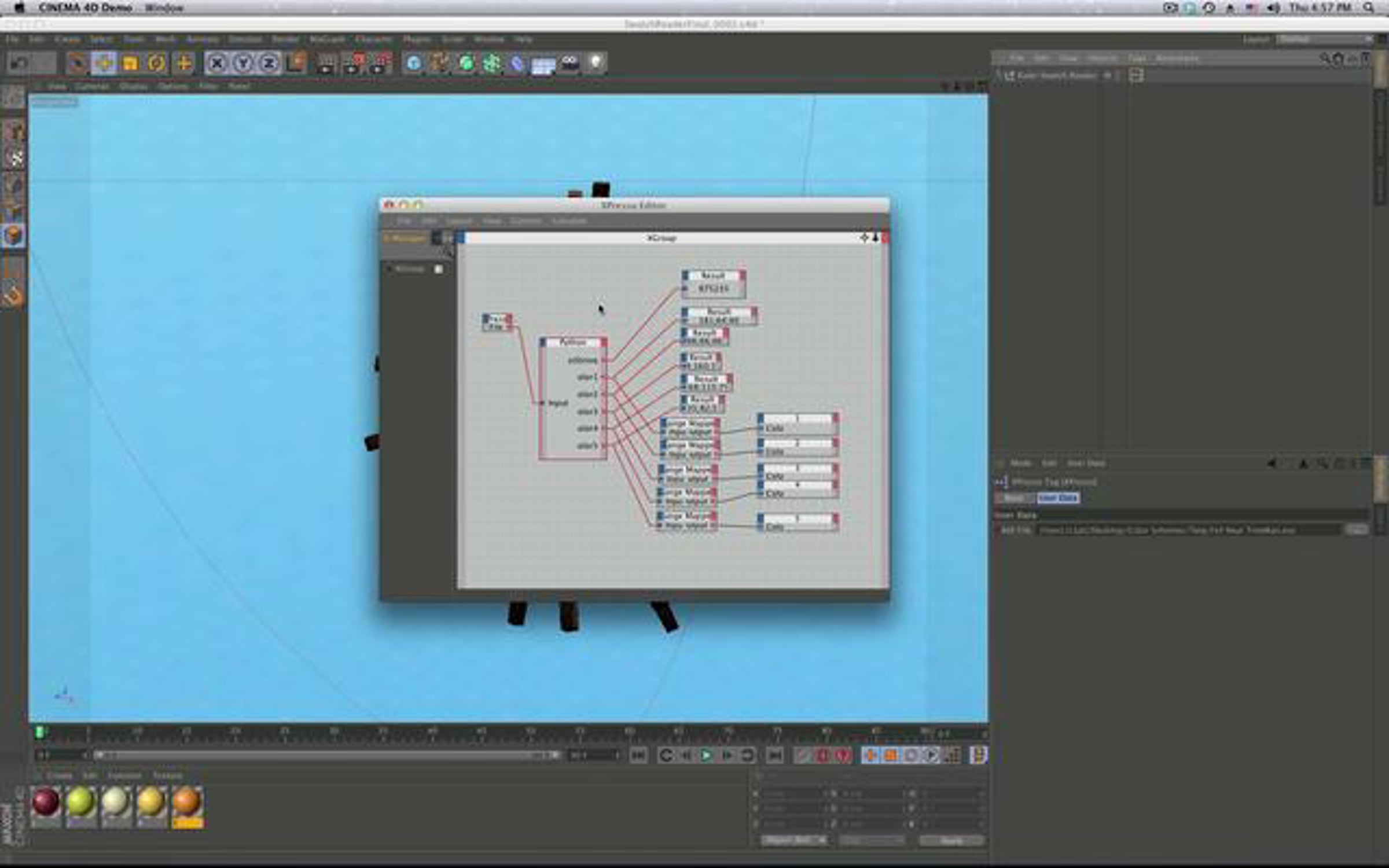The width and height of the screenshot is (1389, 868).
Task: Click the Apply button in the Coordinates Manager
Action: [x=951, y=840]
